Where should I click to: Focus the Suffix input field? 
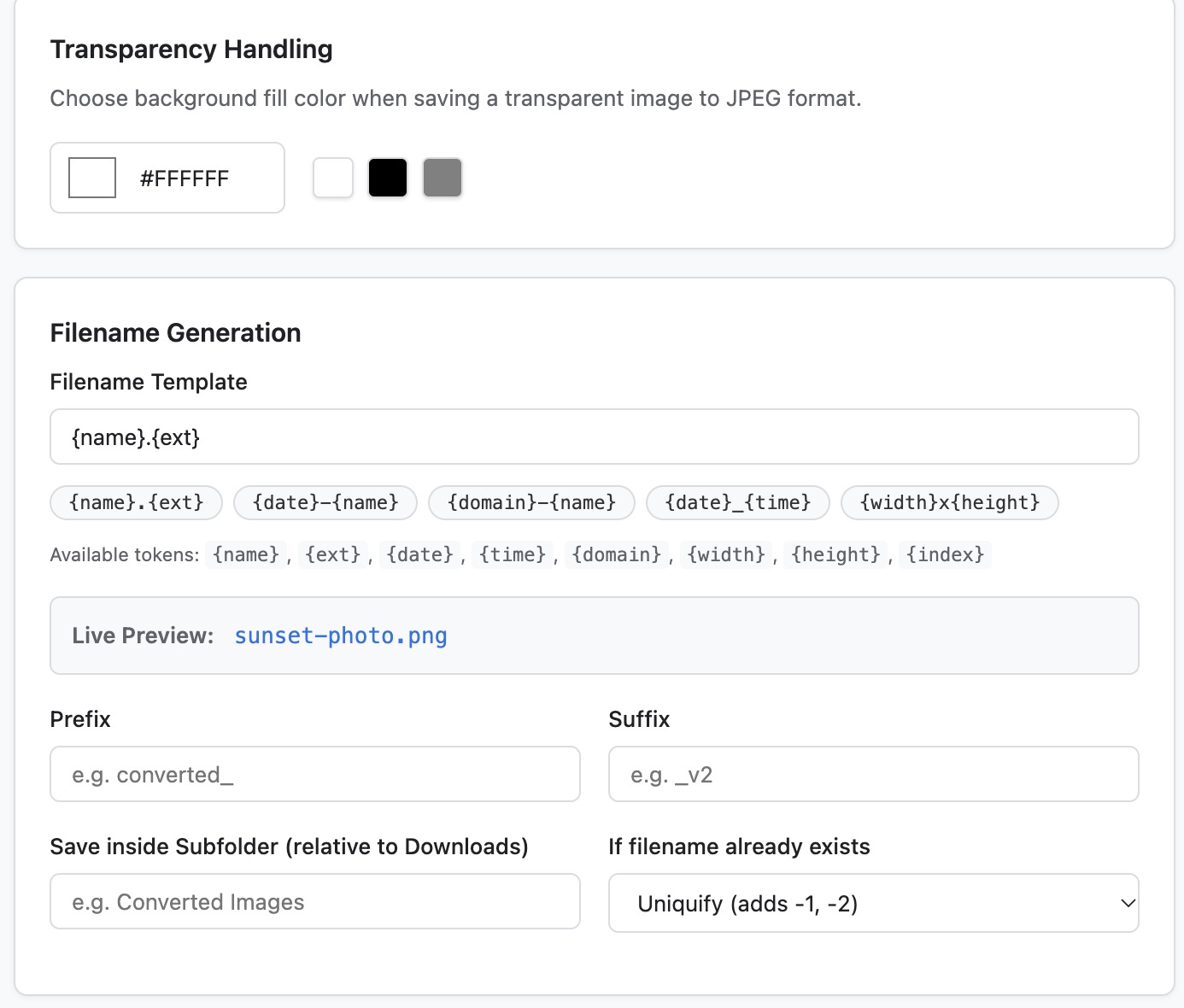[x=874, y=774]
